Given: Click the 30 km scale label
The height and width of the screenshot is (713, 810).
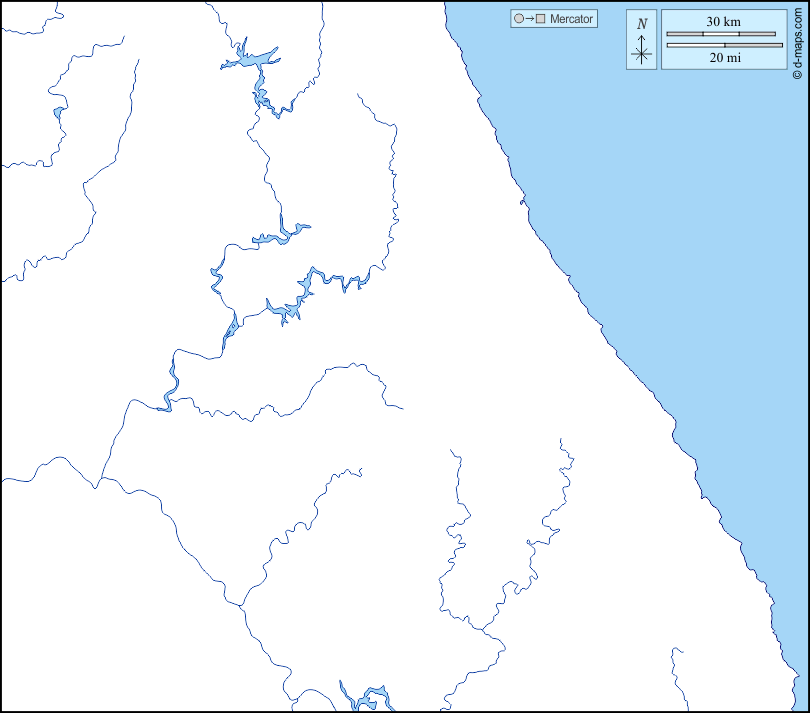Looking at the screenshot, I should [x=723, y=21].
